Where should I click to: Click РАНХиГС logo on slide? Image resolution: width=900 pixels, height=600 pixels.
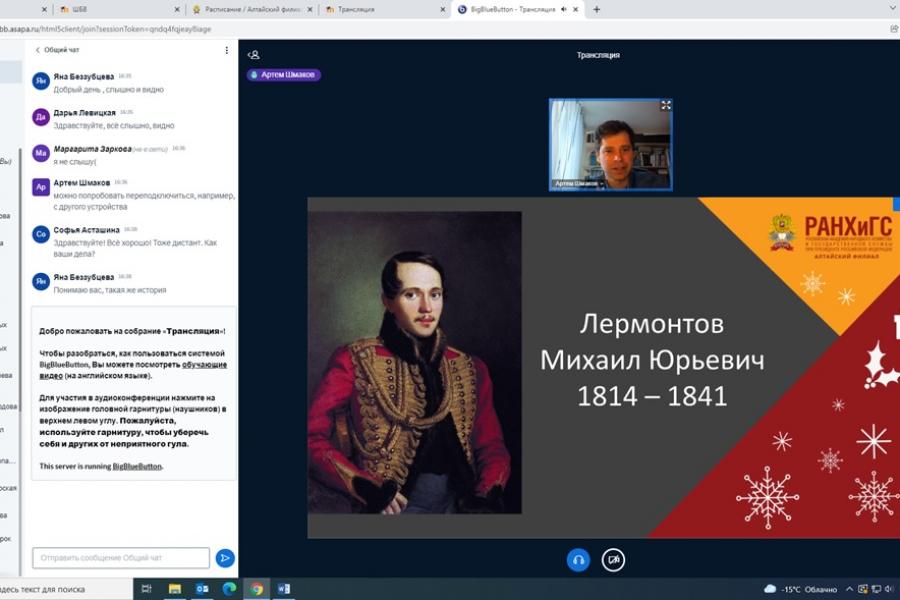(831, 237)
